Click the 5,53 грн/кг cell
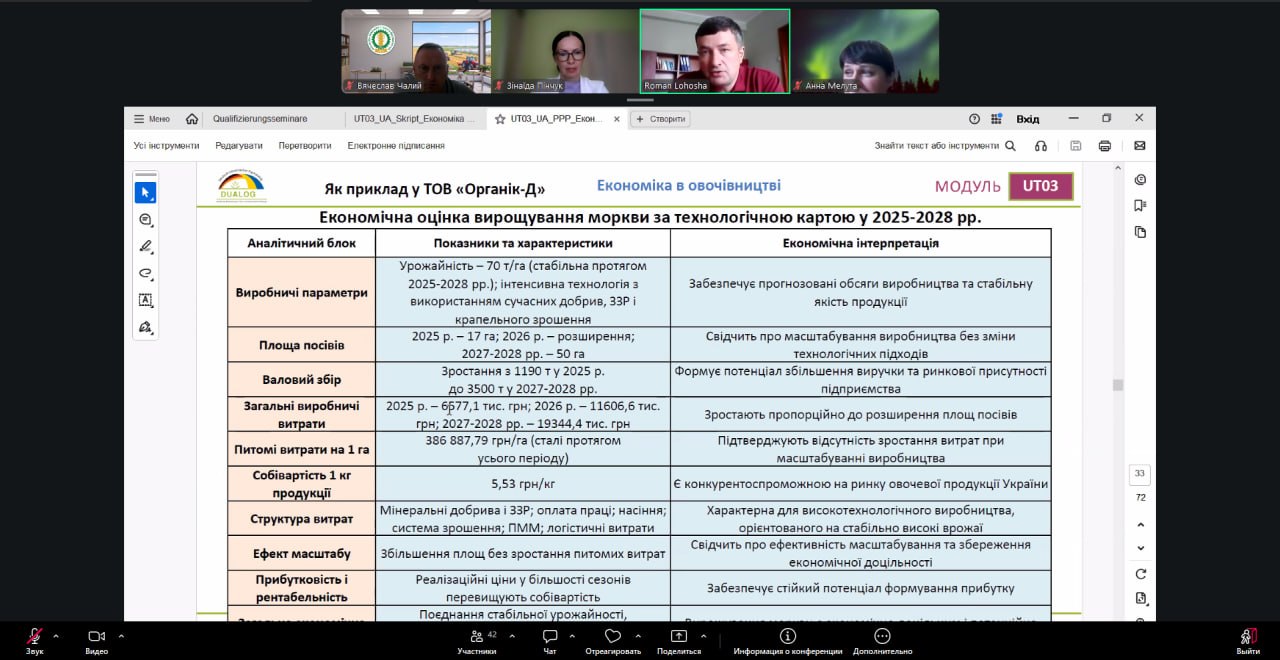This screenshot has height=660, width=1280. (x=523, y=484)
